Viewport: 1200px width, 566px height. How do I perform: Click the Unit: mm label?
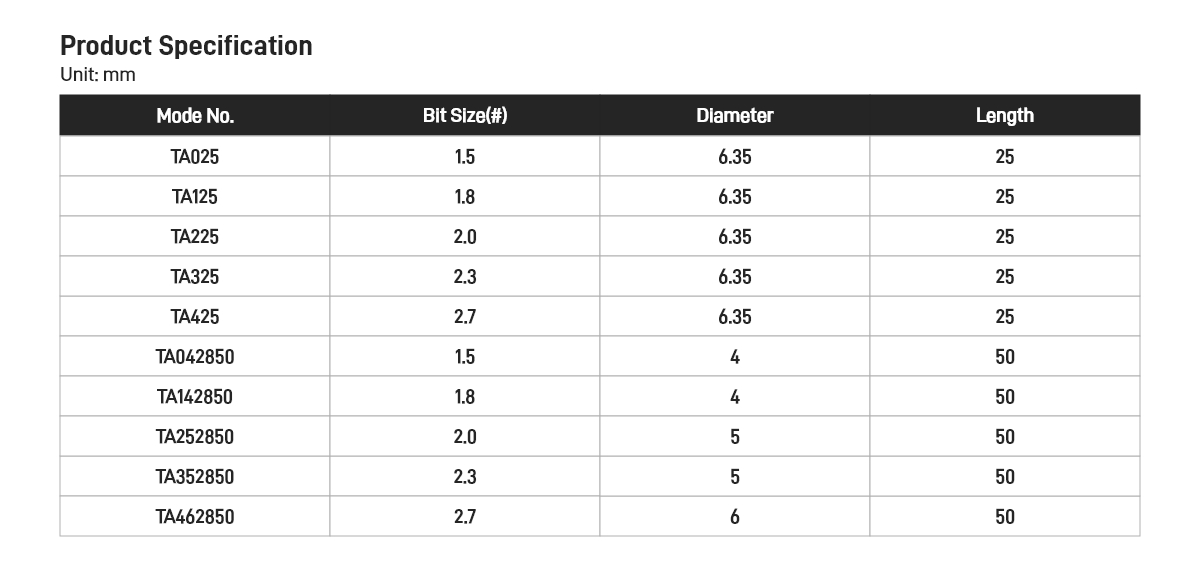[x=98, y=75]
